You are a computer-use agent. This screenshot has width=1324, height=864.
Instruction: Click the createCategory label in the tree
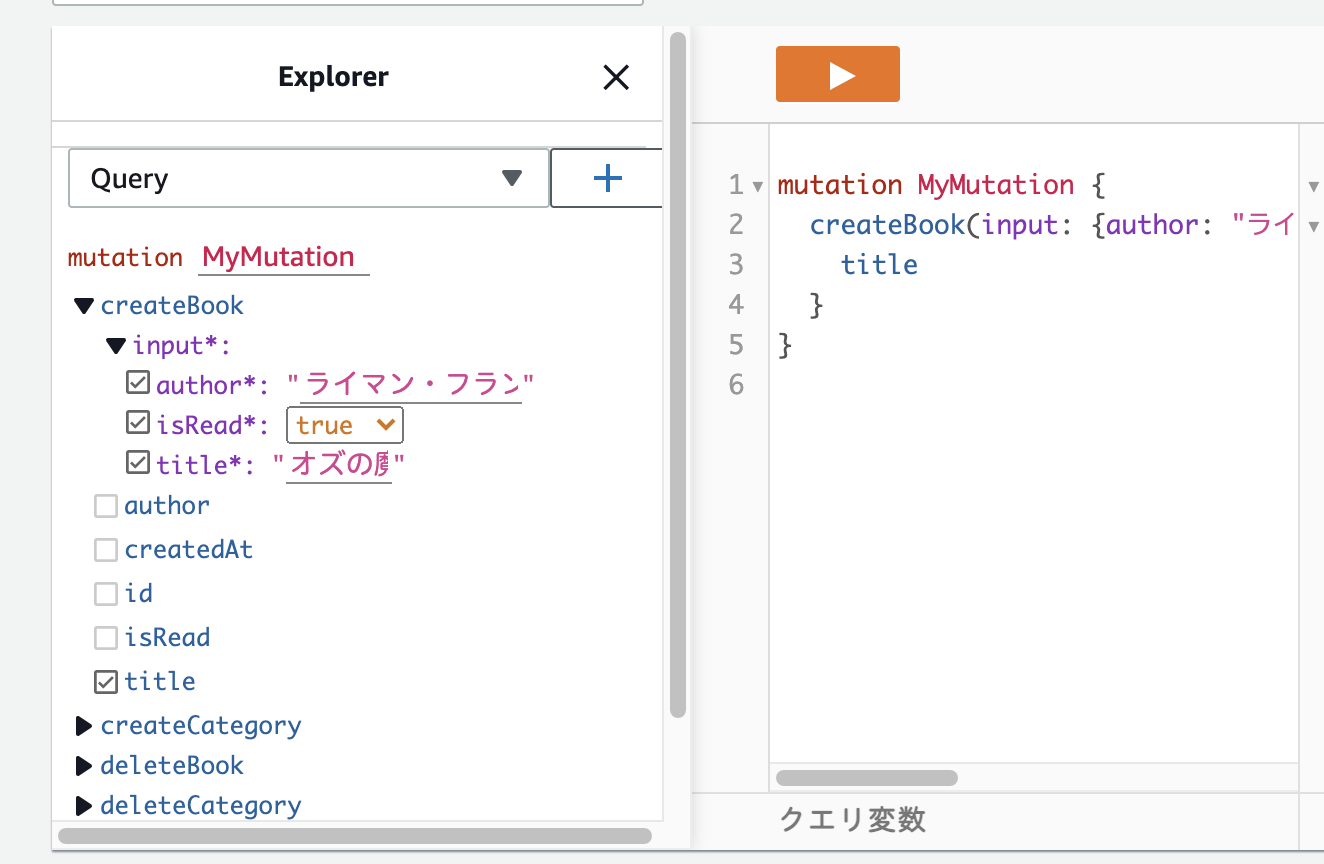[201, 726]
